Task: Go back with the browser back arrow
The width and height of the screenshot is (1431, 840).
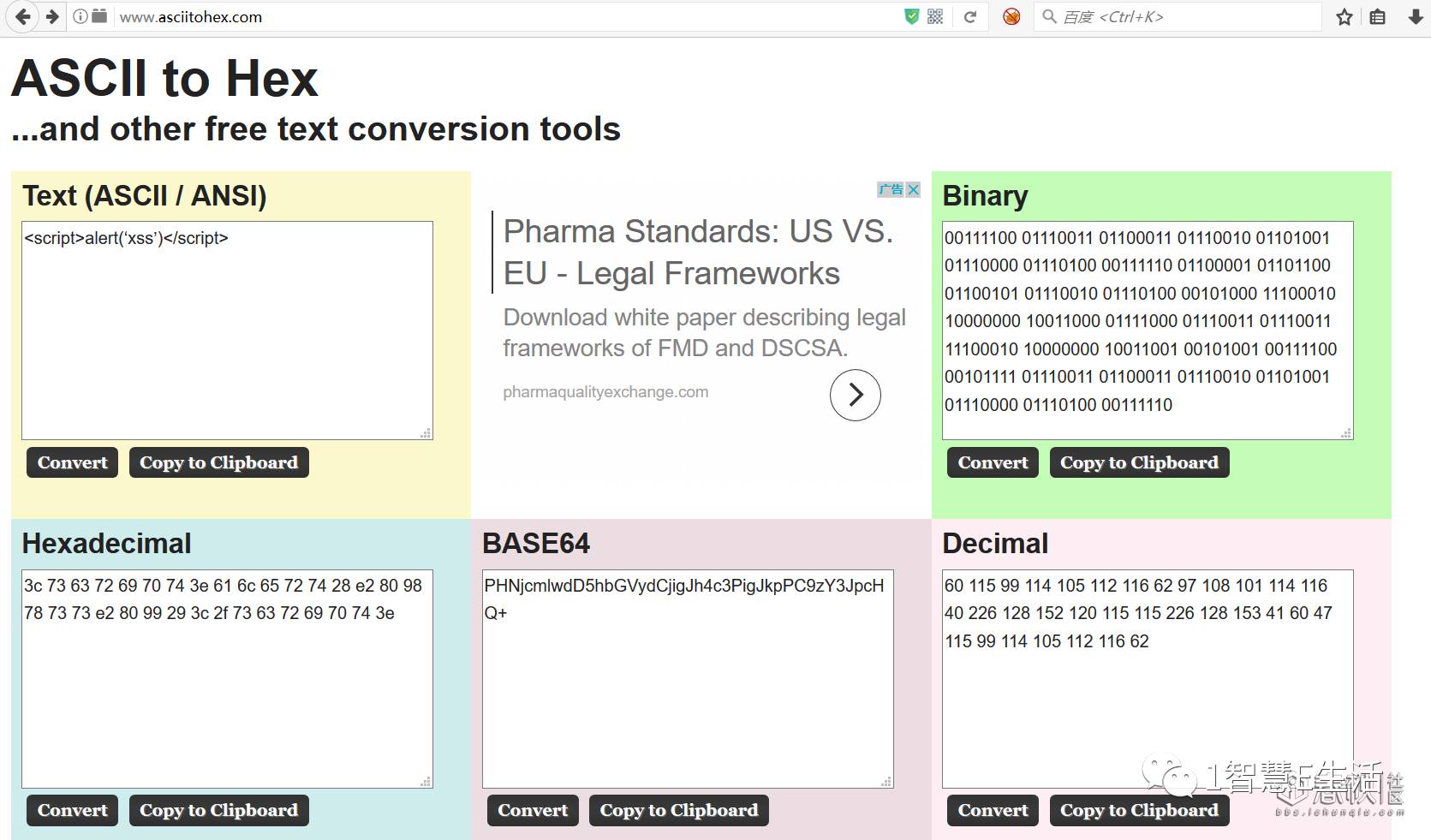Action: 22,16
